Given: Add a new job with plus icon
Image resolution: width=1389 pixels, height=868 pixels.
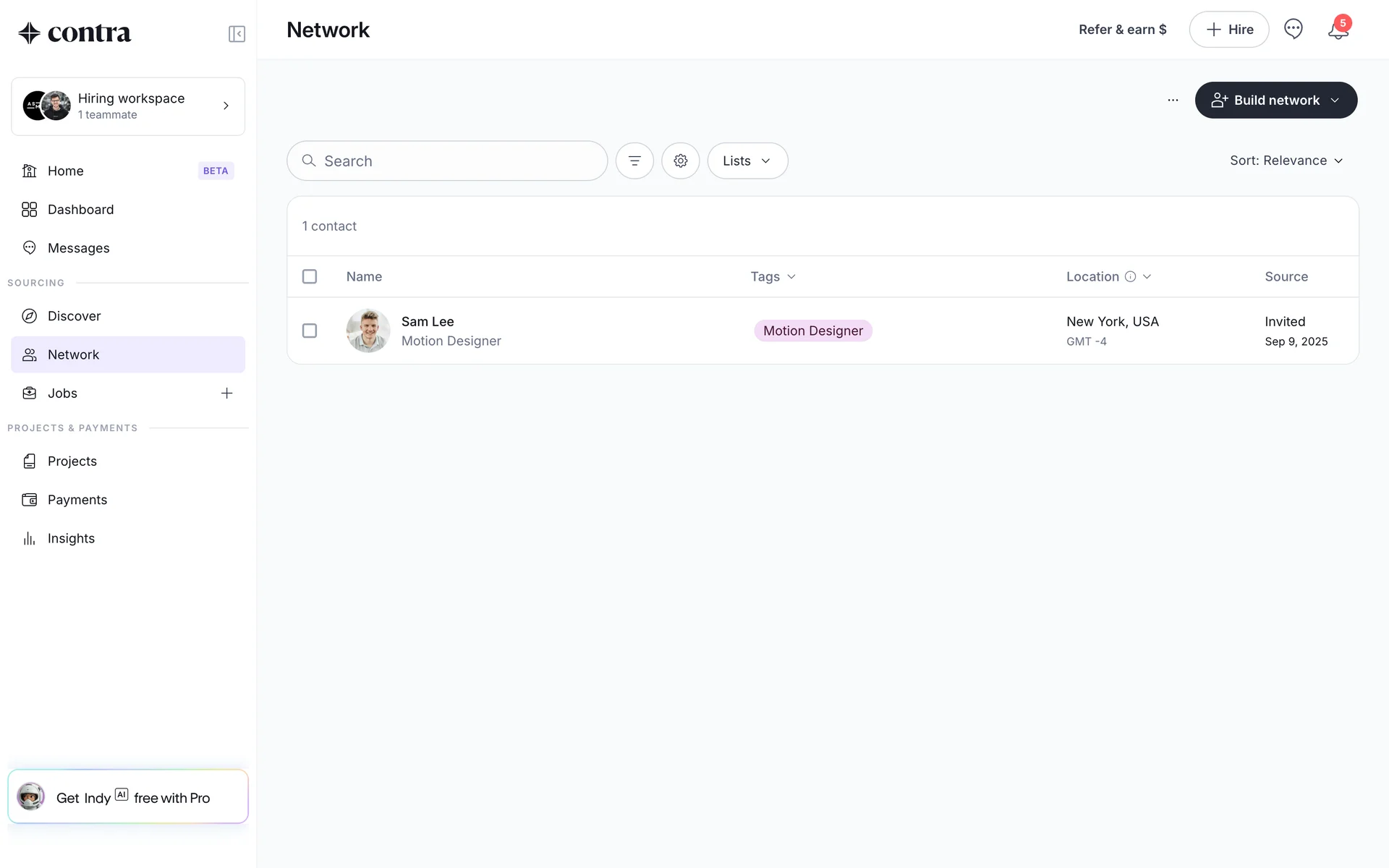Looking at the screenshot, I should 226,393.
